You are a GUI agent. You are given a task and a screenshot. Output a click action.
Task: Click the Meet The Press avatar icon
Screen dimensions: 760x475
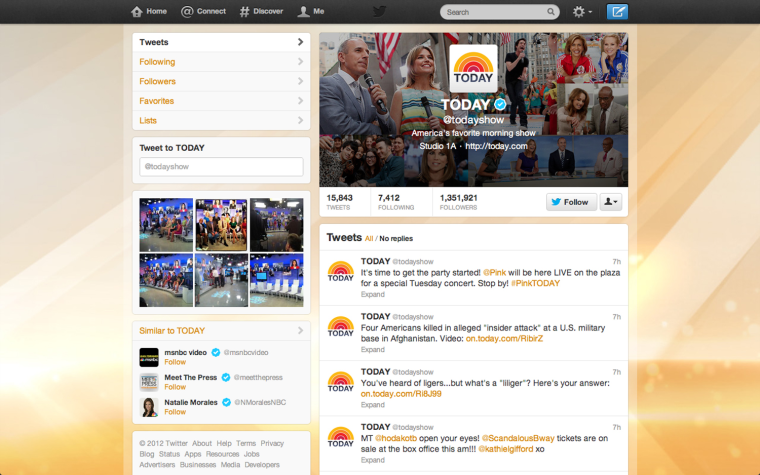tap(149, 382)
